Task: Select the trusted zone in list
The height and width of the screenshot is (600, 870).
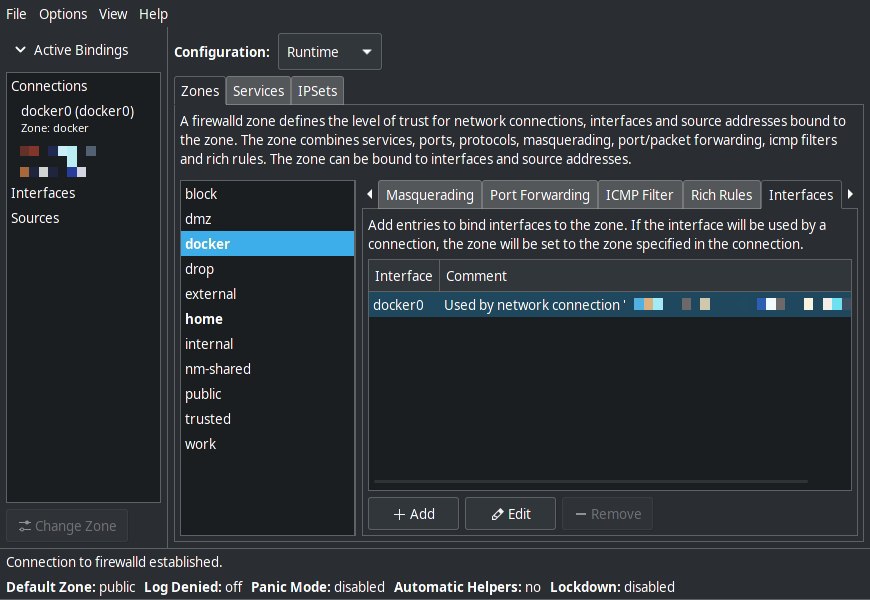Action: click(208, 419)
